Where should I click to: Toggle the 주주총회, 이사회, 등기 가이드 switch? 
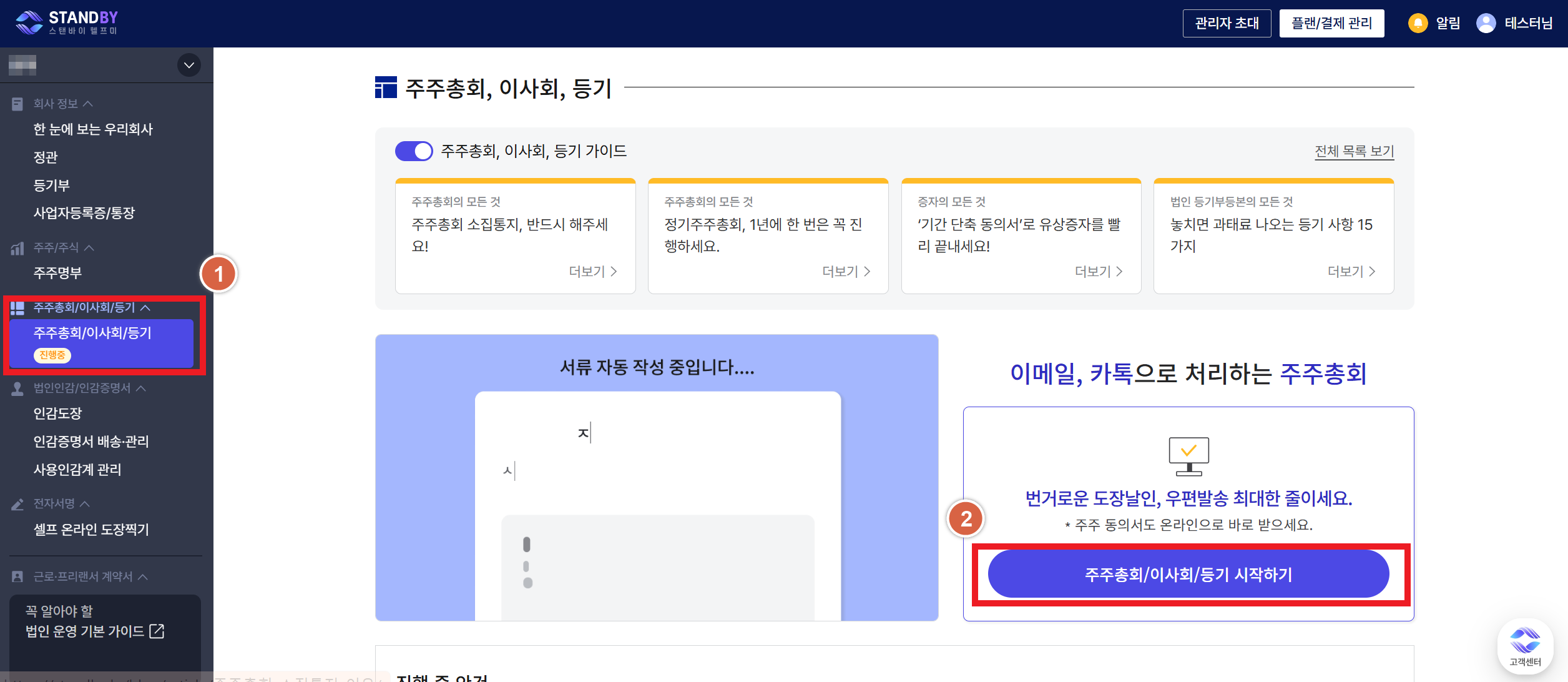(x=414, y=151)
